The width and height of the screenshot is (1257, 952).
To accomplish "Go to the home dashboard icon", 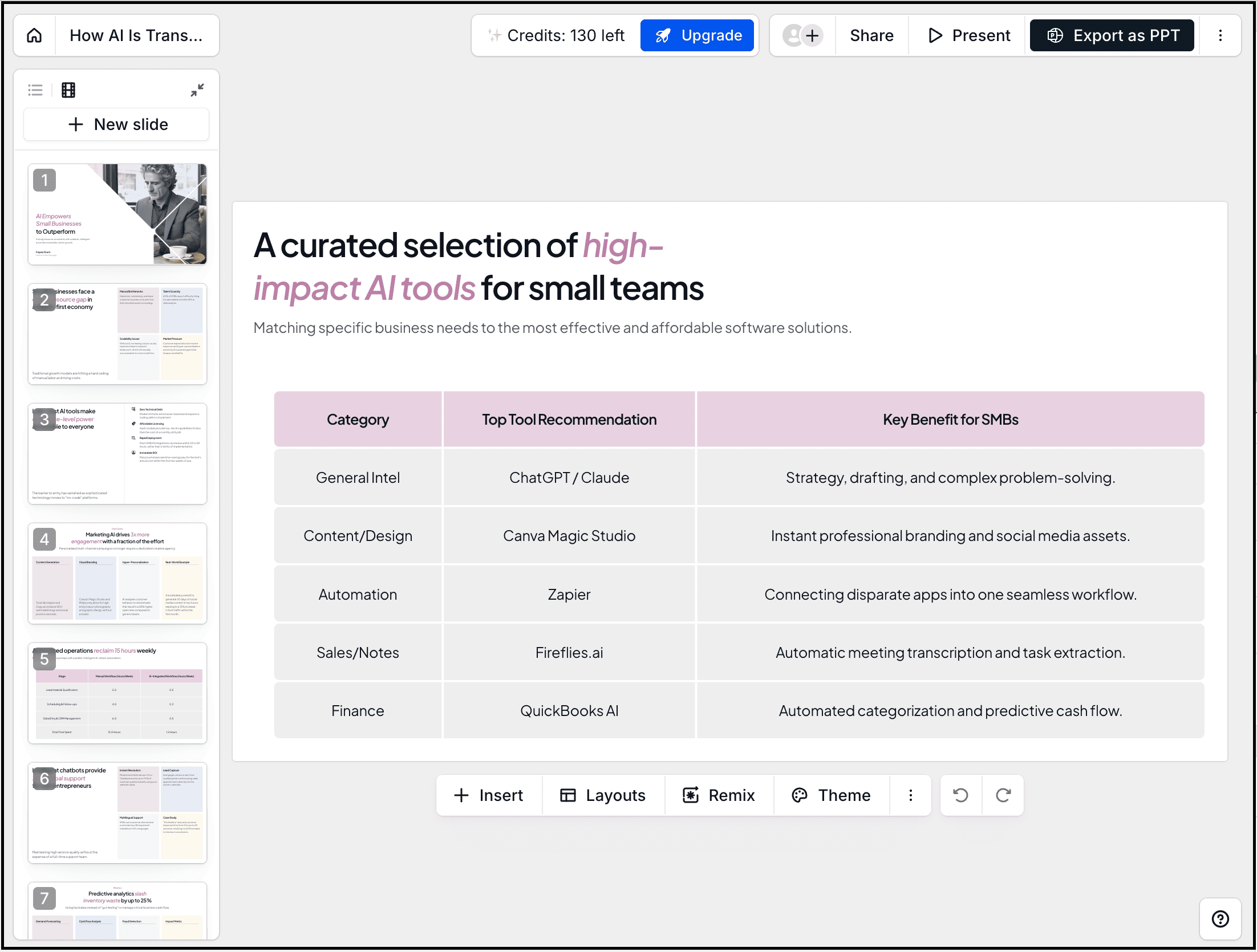I will click(x=34, y=35).
